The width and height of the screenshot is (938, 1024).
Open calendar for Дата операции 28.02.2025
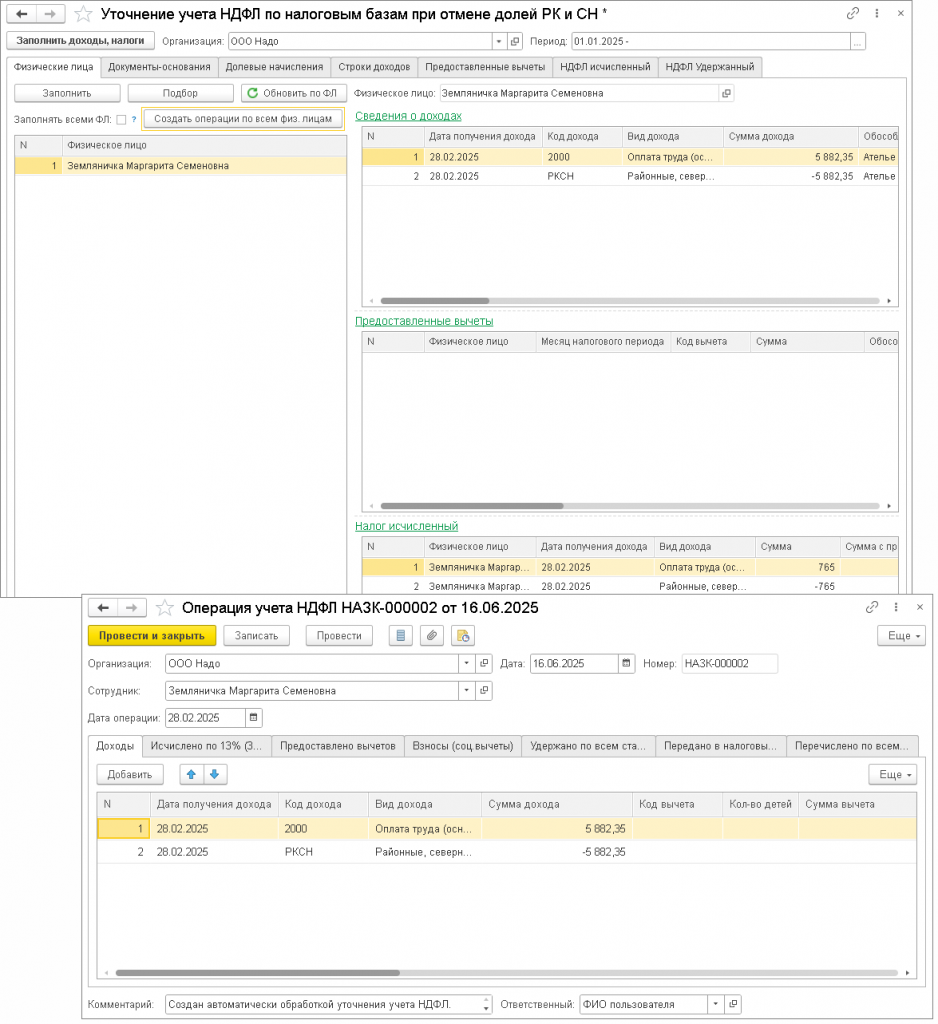tap(253, 718)
